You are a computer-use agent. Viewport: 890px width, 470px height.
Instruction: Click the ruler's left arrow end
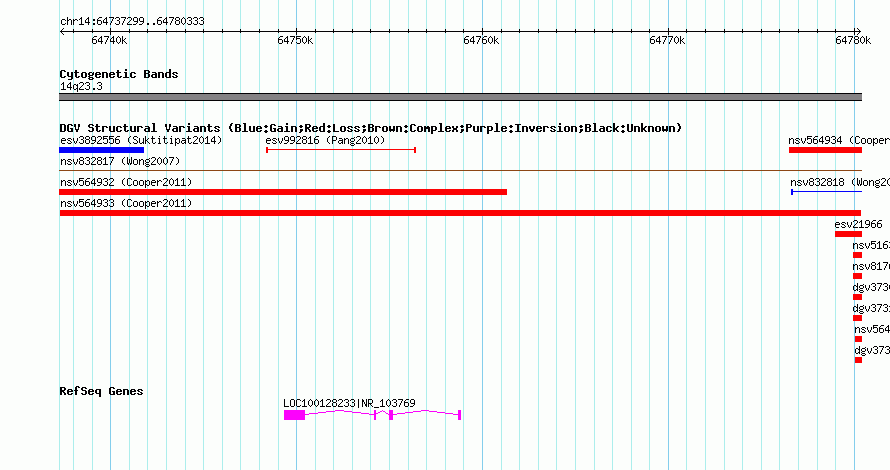[62, 32]
